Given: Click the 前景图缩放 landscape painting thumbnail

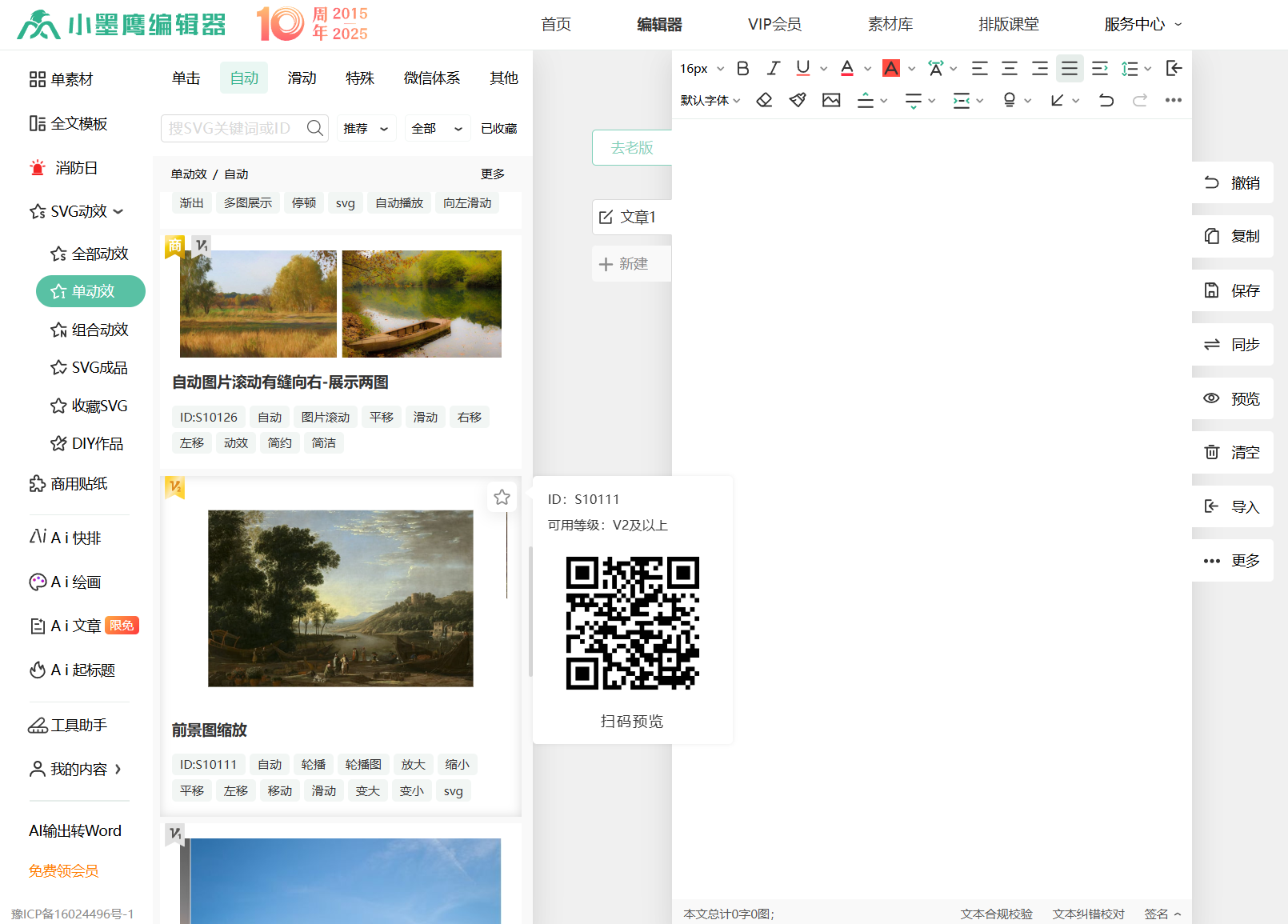Looking at the screenshot, I should click(x=341, y=598).
